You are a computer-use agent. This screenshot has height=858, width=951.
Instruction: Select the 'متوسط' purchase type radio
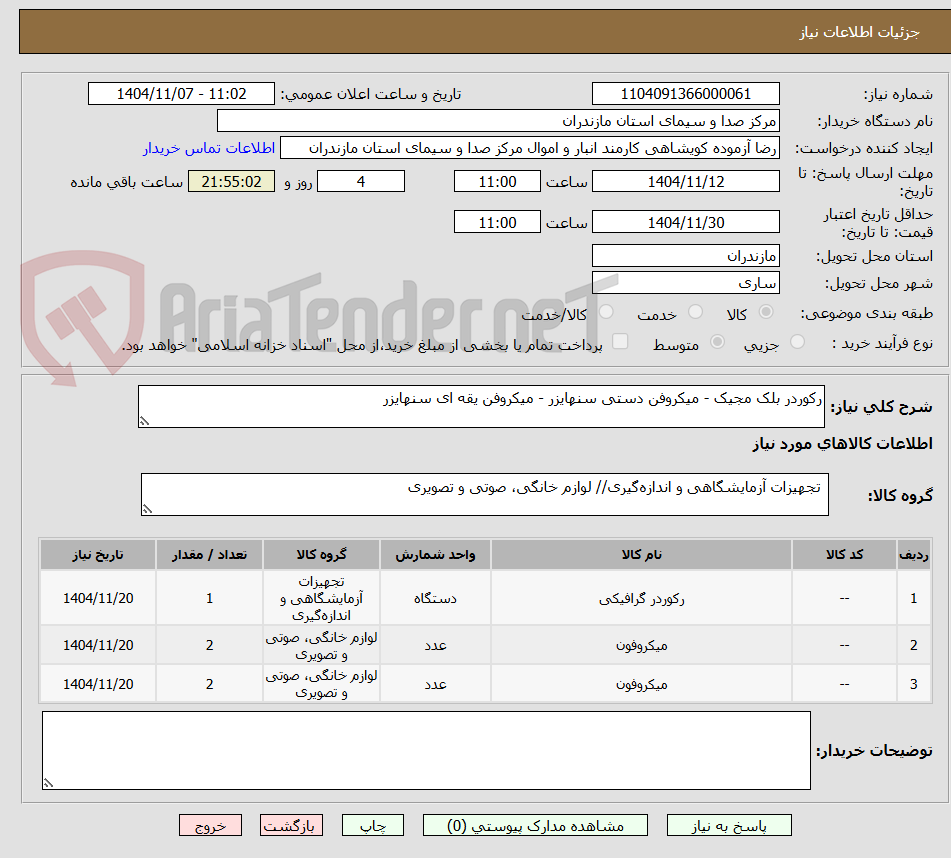click(x=717, y=342)
